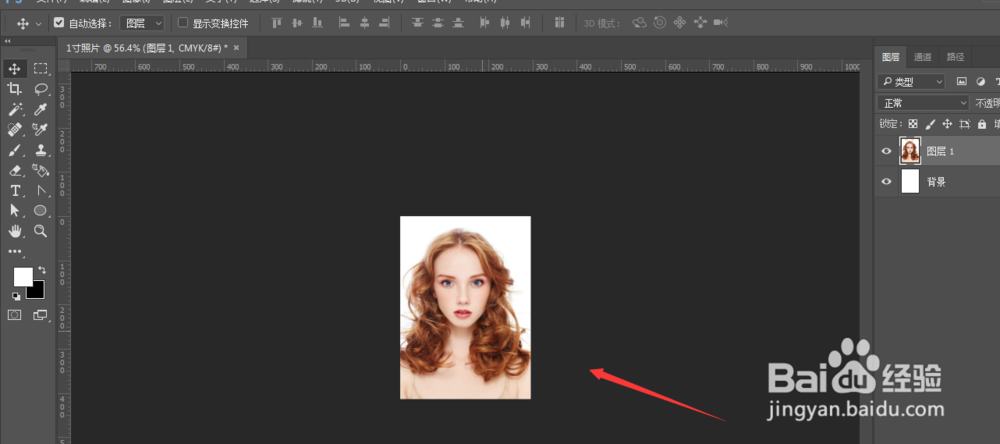1000x444 pixels.
Task: Select the Lasso tool
Action: (x=41, y=89)
